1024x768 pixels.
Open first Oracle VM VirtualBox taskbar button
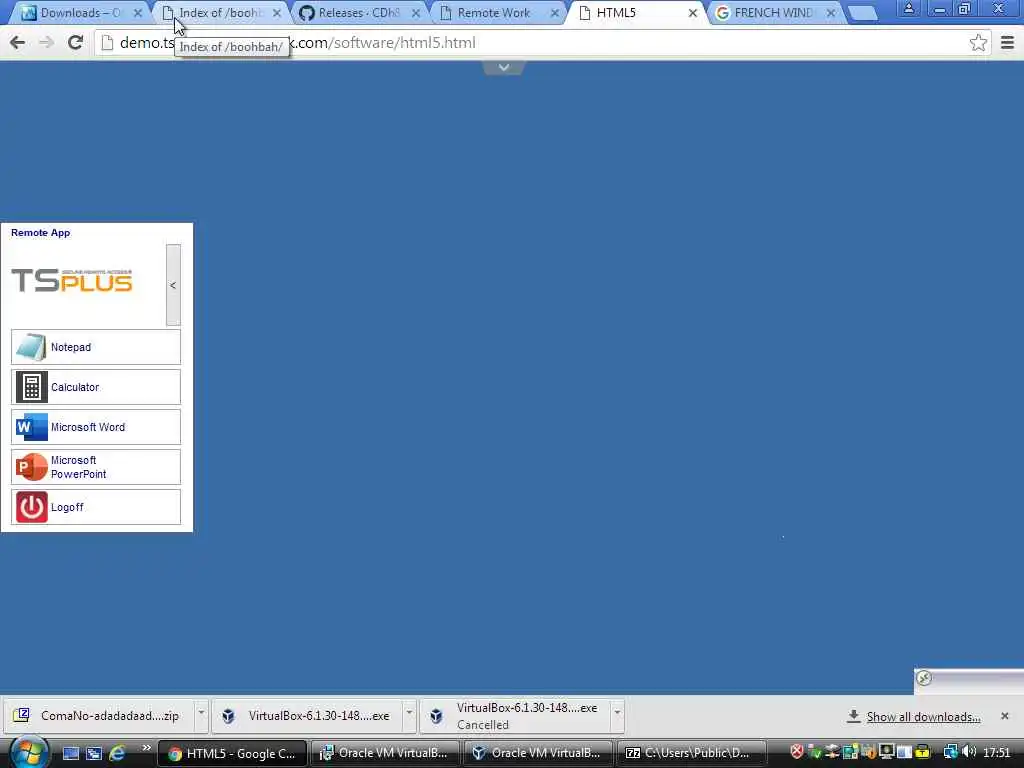(x=385, y=753)
